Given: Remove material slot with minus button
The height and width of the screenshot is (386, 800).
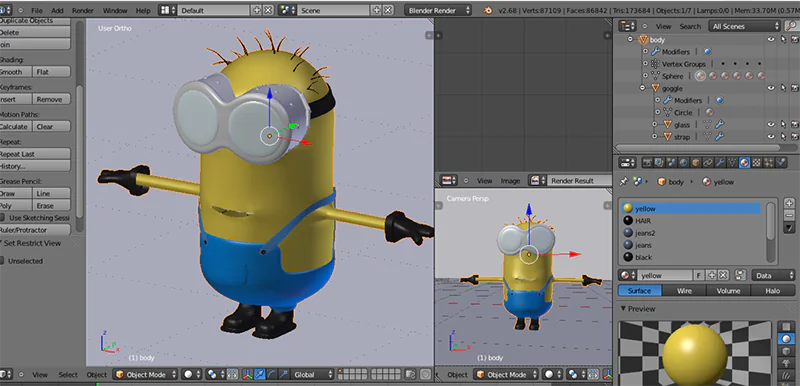Looking at the screenshot, I should click(x=789, y=215).
